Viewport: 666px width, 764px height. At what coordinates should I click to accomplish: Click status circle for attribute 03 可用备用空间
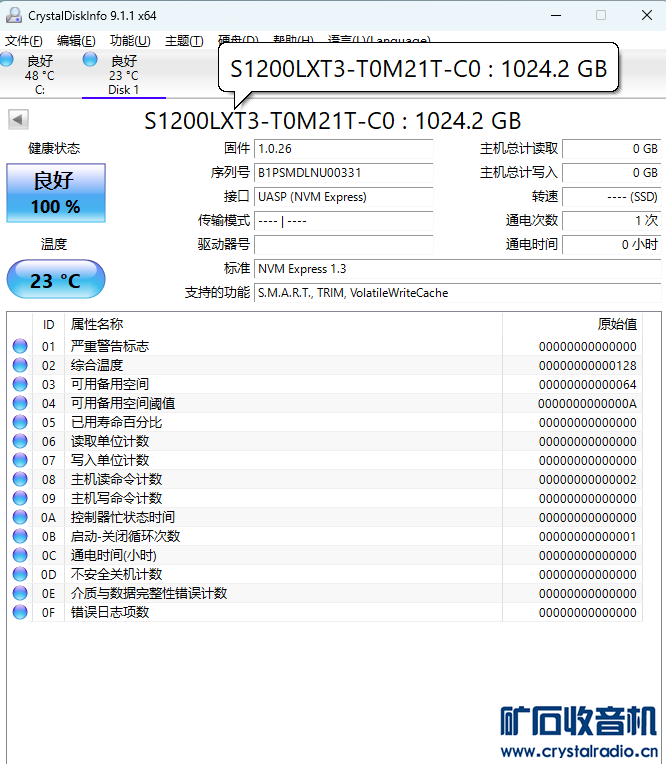tap(20, 384)
